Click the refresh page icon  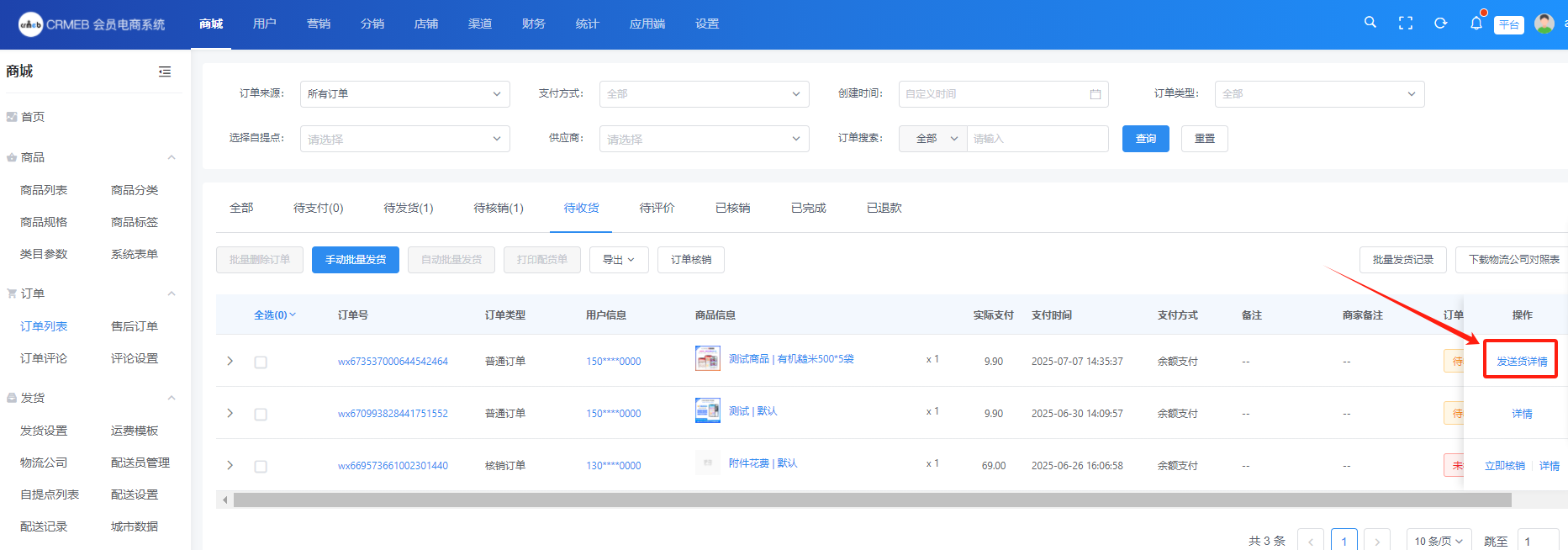pyautogui.click(x=1441, y=24)
